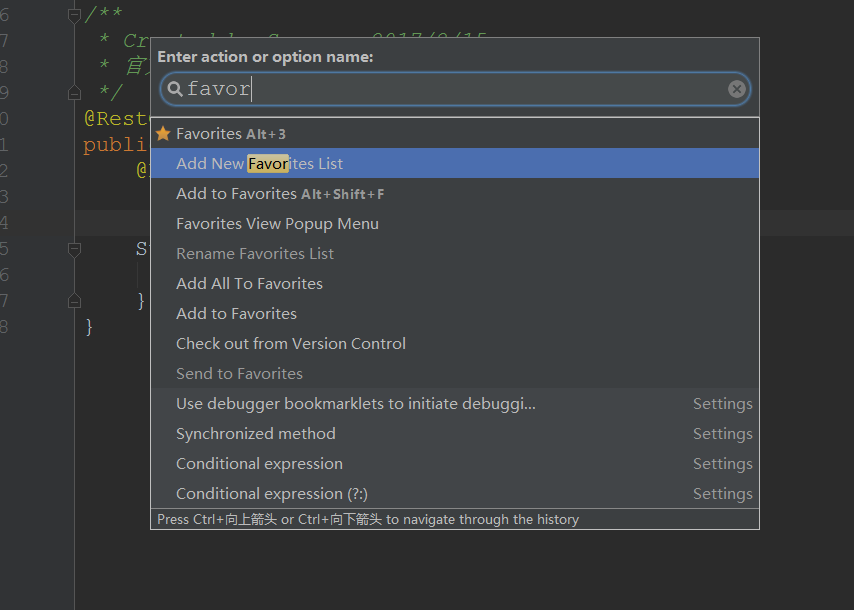The image size is (854, 610).
Task: Select Synchronized method settings option
Action: coord(256,433)
